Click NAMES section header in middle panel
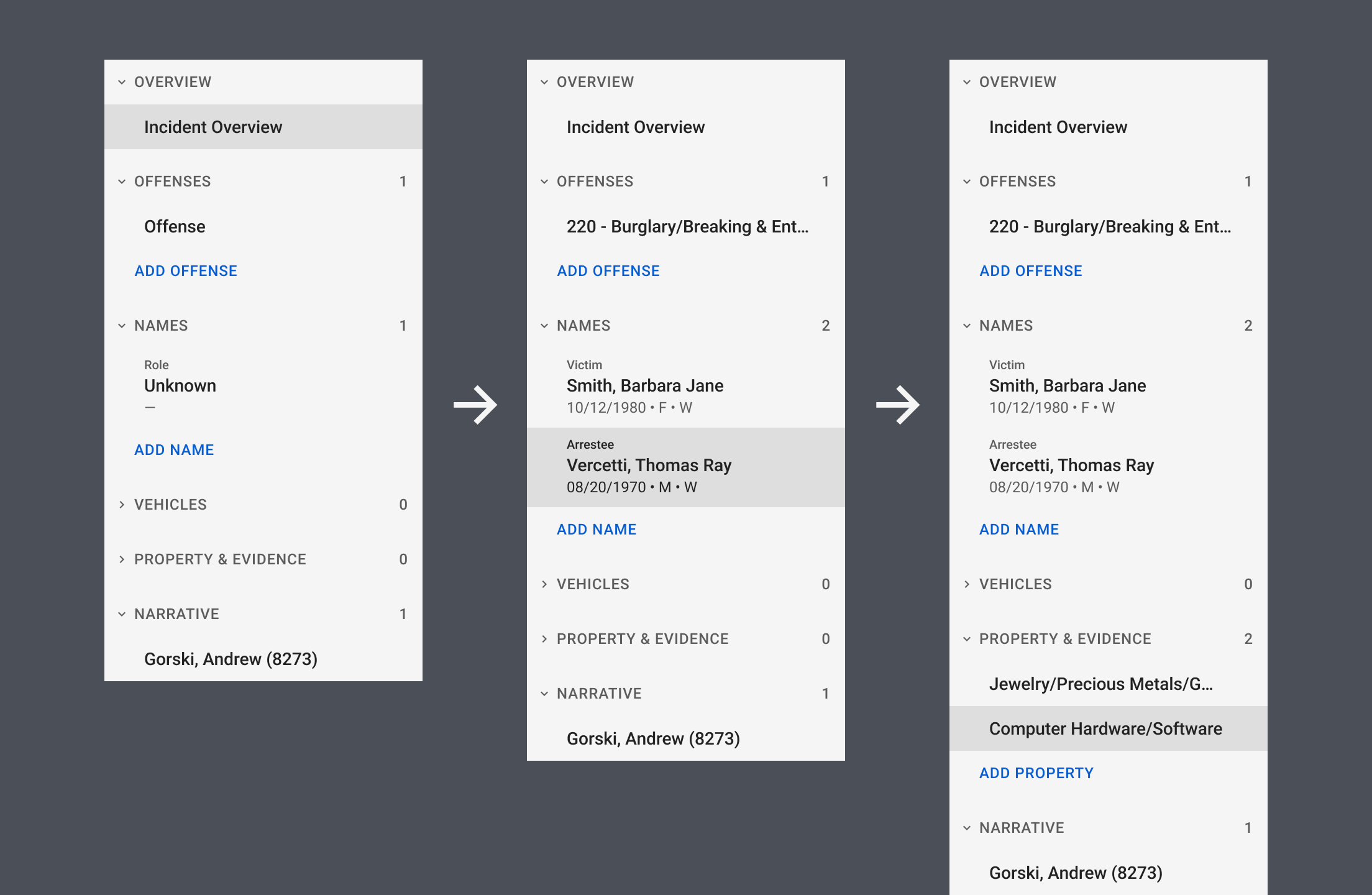Screen dimensions: 1372x895 pos(686,326)
